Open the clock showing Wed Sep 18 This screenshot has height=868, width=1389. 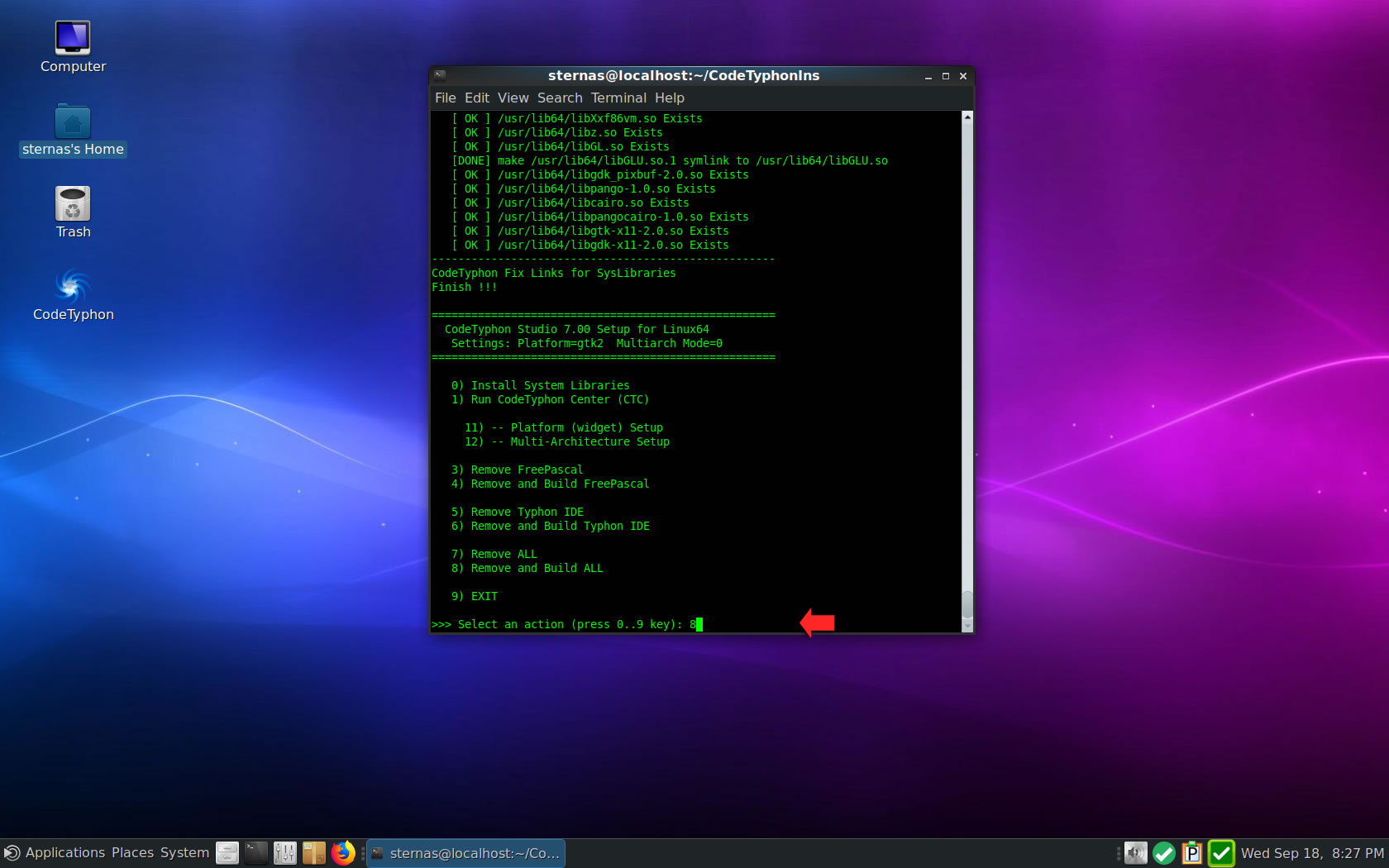point(1312,853)
